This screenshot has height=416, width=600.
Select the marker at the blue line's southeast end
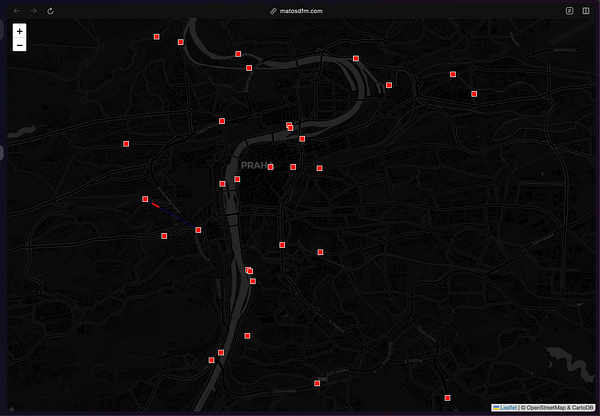198,230
